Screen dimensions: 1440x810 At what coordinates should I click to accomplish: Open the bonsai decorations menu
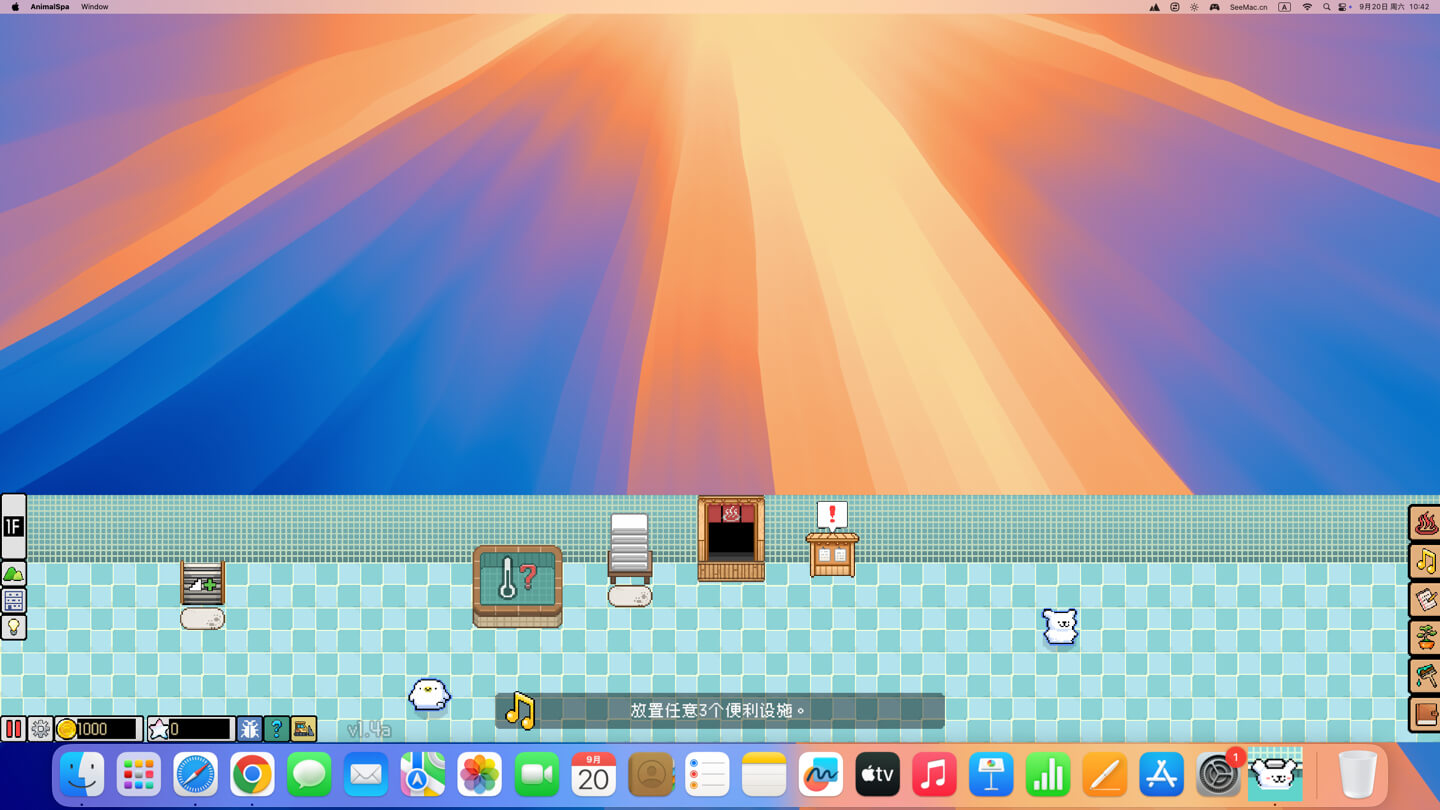click(1425, 637)
